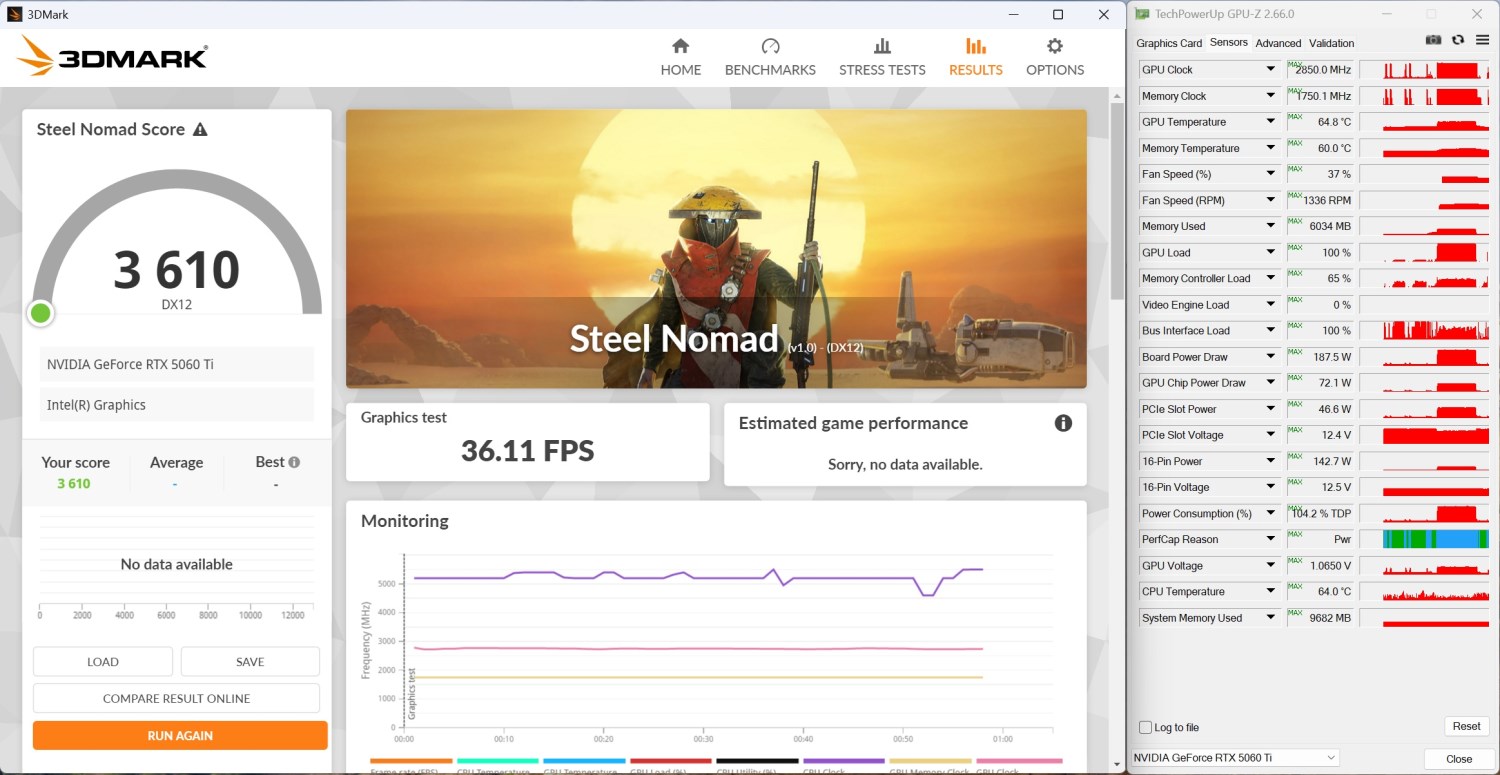Switch to the Advanced tab in GPU-Z

tap(1278, 43)
